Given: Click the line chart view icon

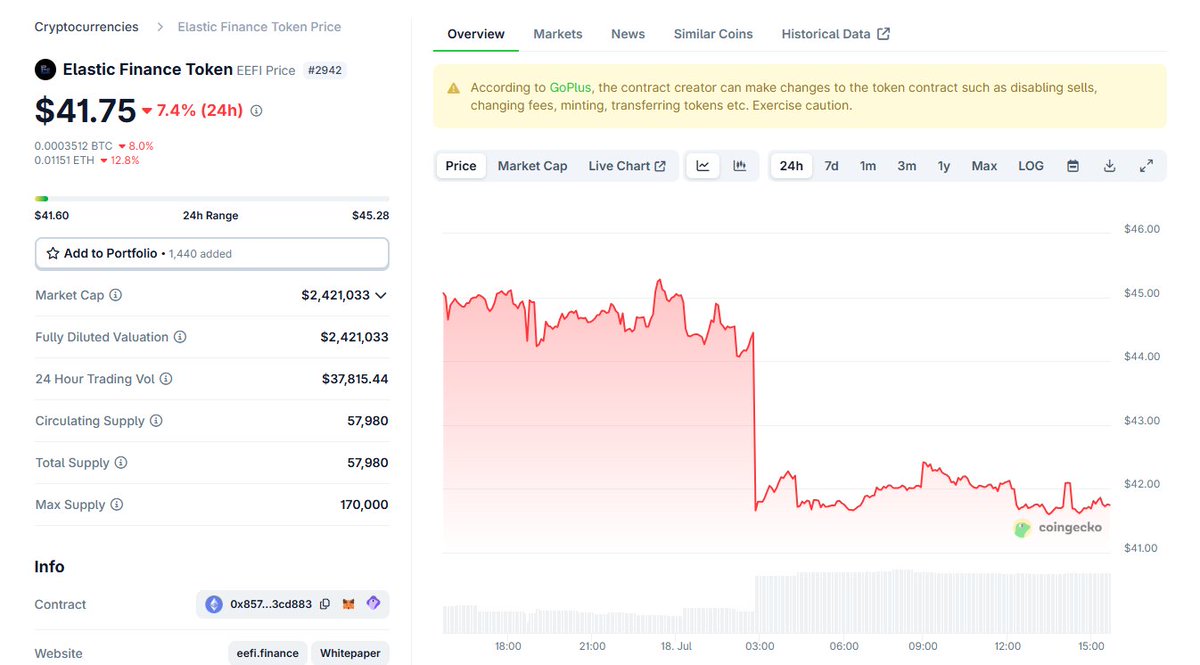Looking at the screenshot, I should [x=703, y=166].
